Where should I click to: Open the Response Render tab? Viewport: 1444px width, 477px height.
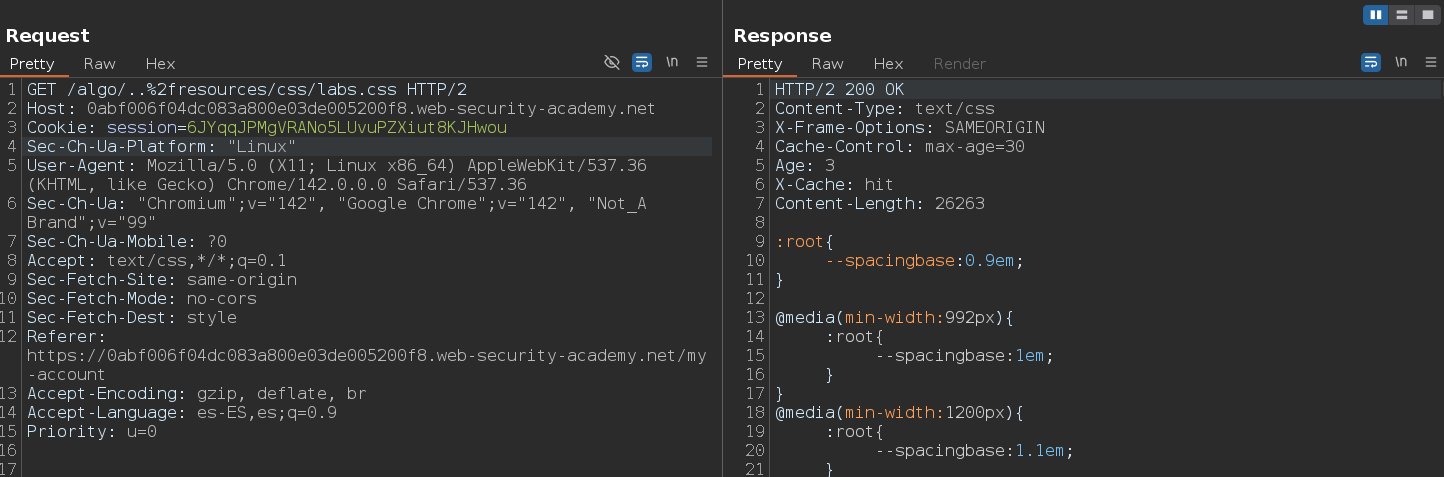(959, 63)
